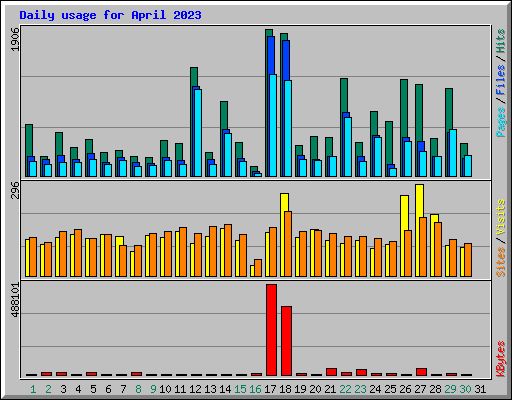Screen dimensions: 512x400
Task: Click the 'Hits' legend label
Action: click(x=501, y=41)
